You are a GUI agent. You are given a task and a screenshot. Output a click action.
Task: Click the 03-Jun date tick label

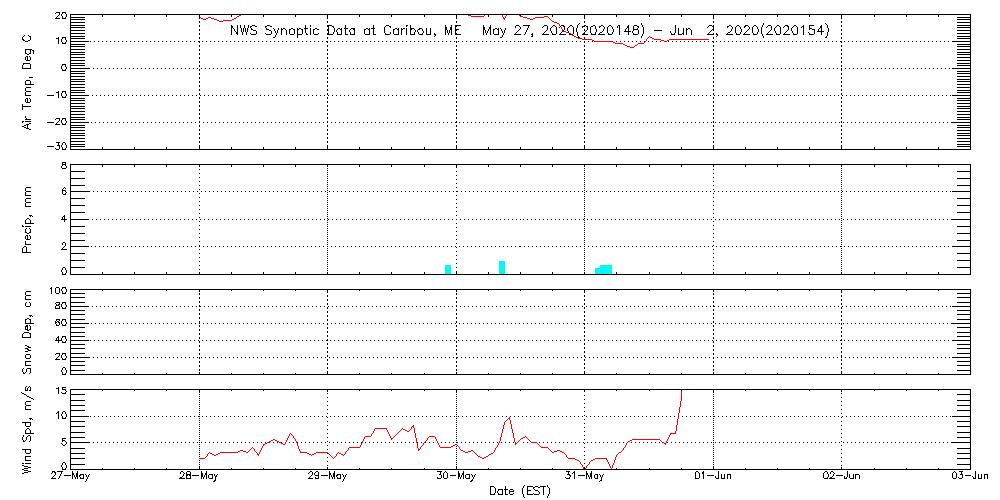(x=970, y=477)
